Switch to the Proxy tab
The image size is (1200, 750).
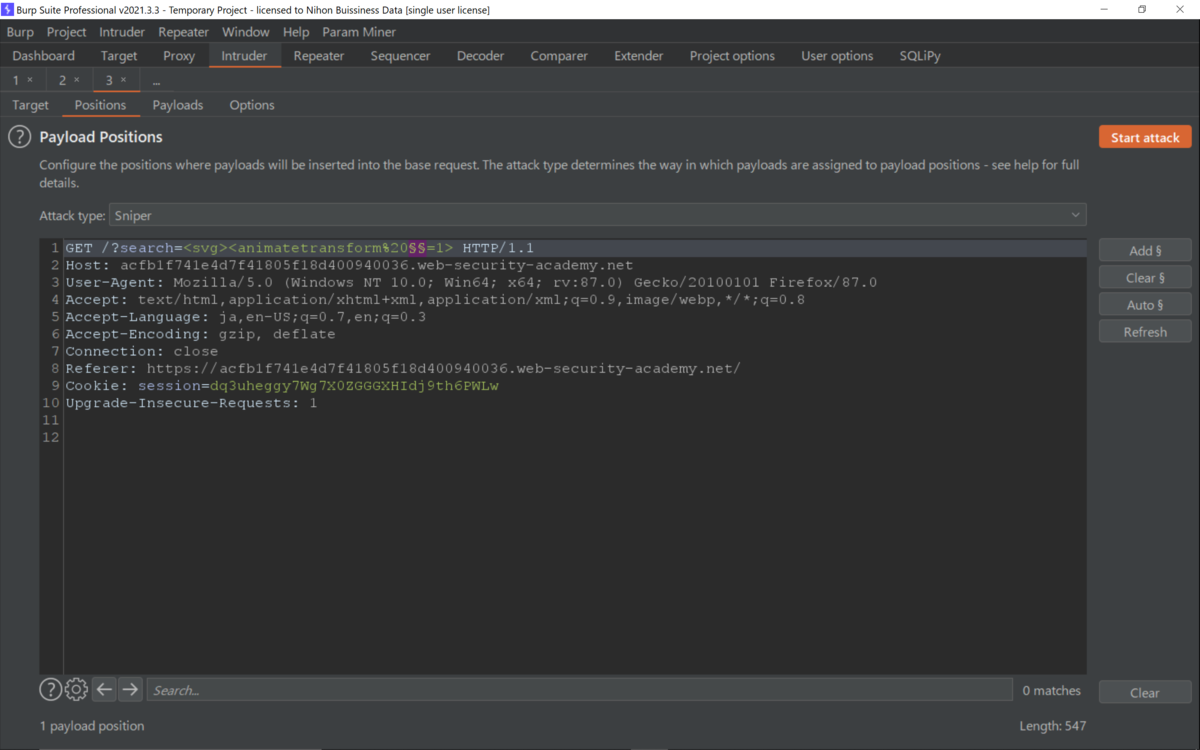(x=179, y=56)
